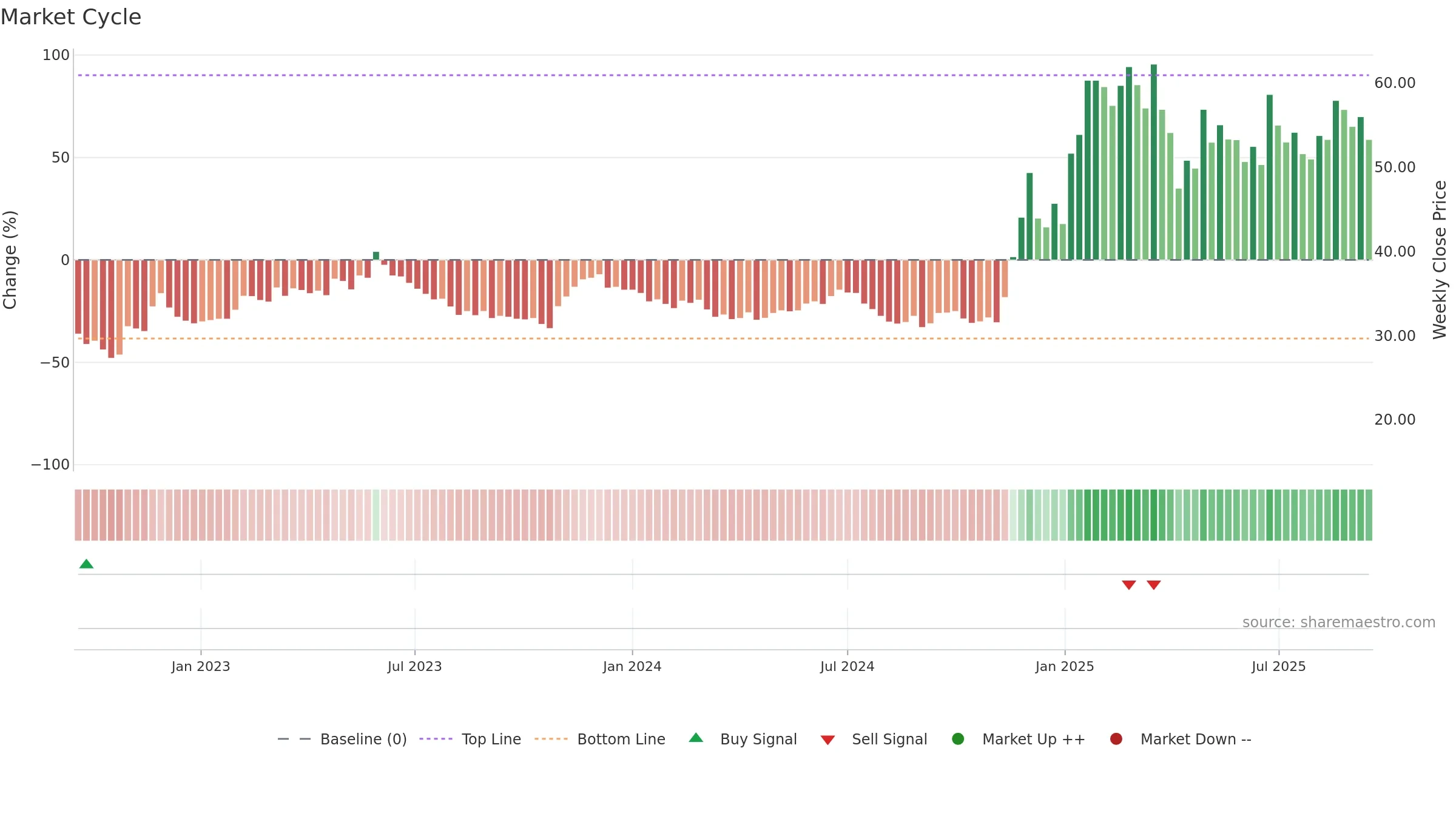Viewport: 1456px width, 819px height.
Task: Toggle the Baseline (0) legend entry
Action: 342,739
